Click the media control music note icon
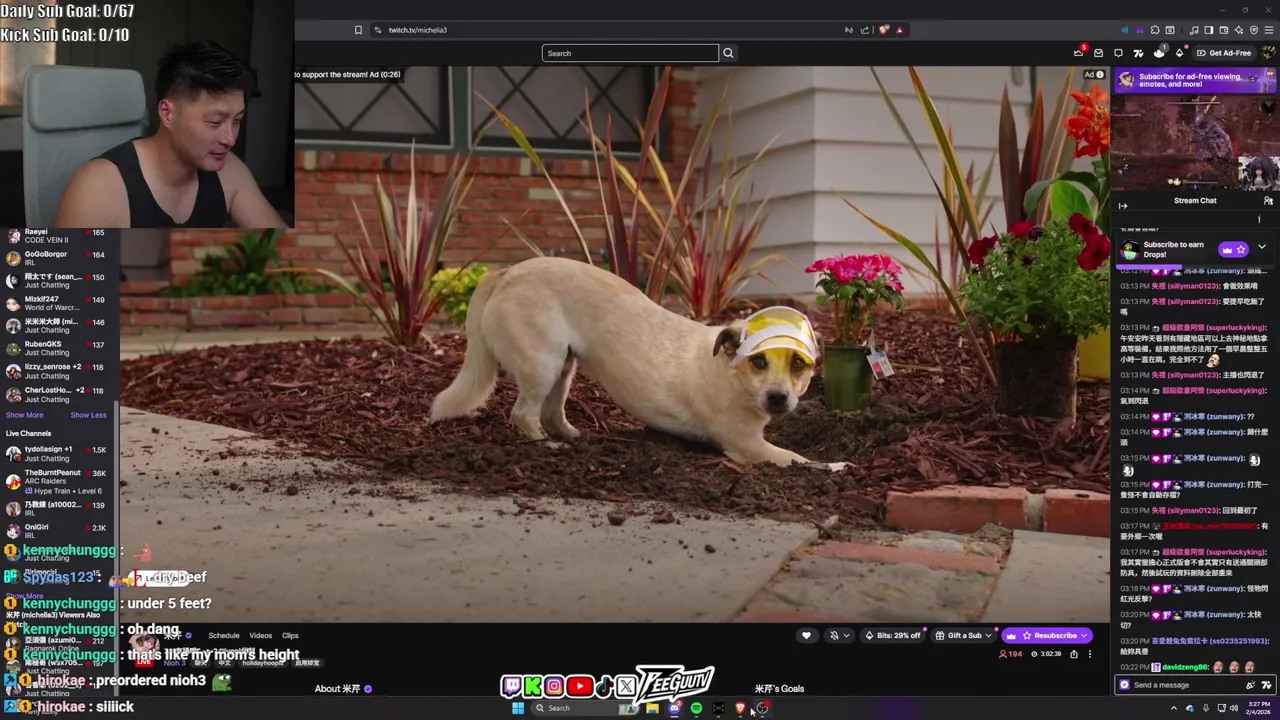Screen dimensions: 1280x720 (x=1194, y=30)
